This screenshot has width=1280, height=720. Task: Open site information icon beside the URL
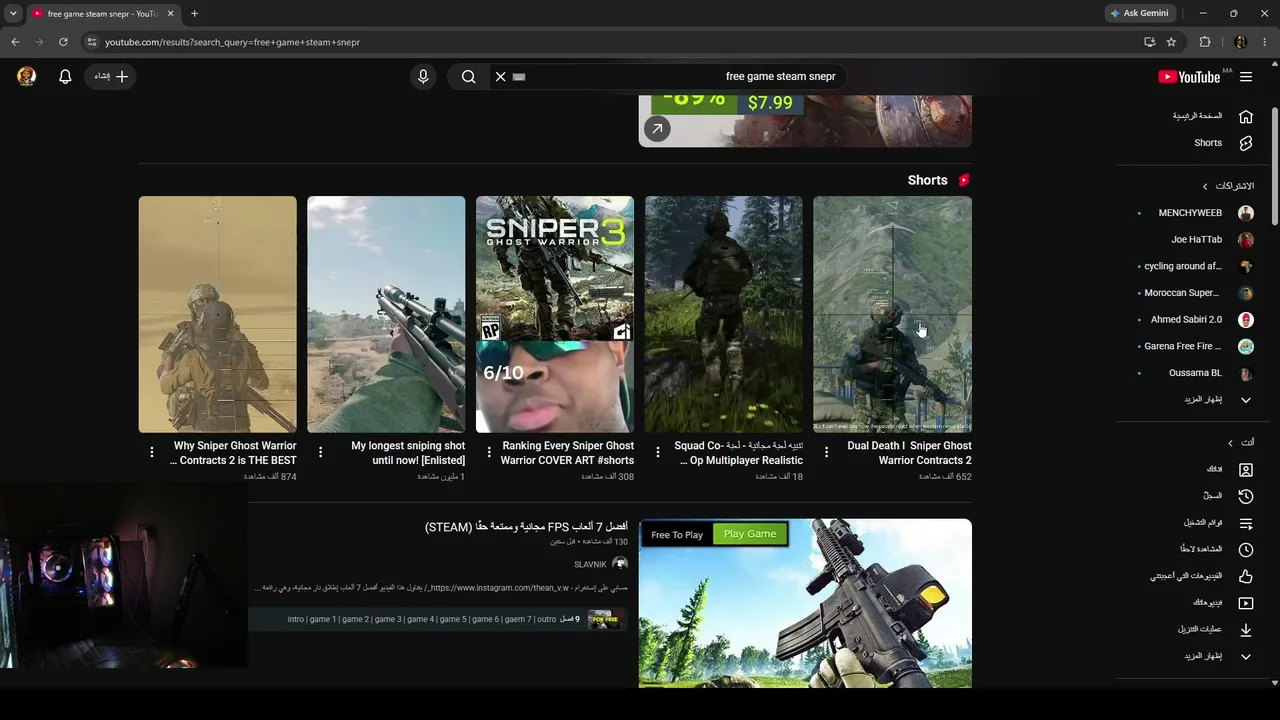(91, 42)
